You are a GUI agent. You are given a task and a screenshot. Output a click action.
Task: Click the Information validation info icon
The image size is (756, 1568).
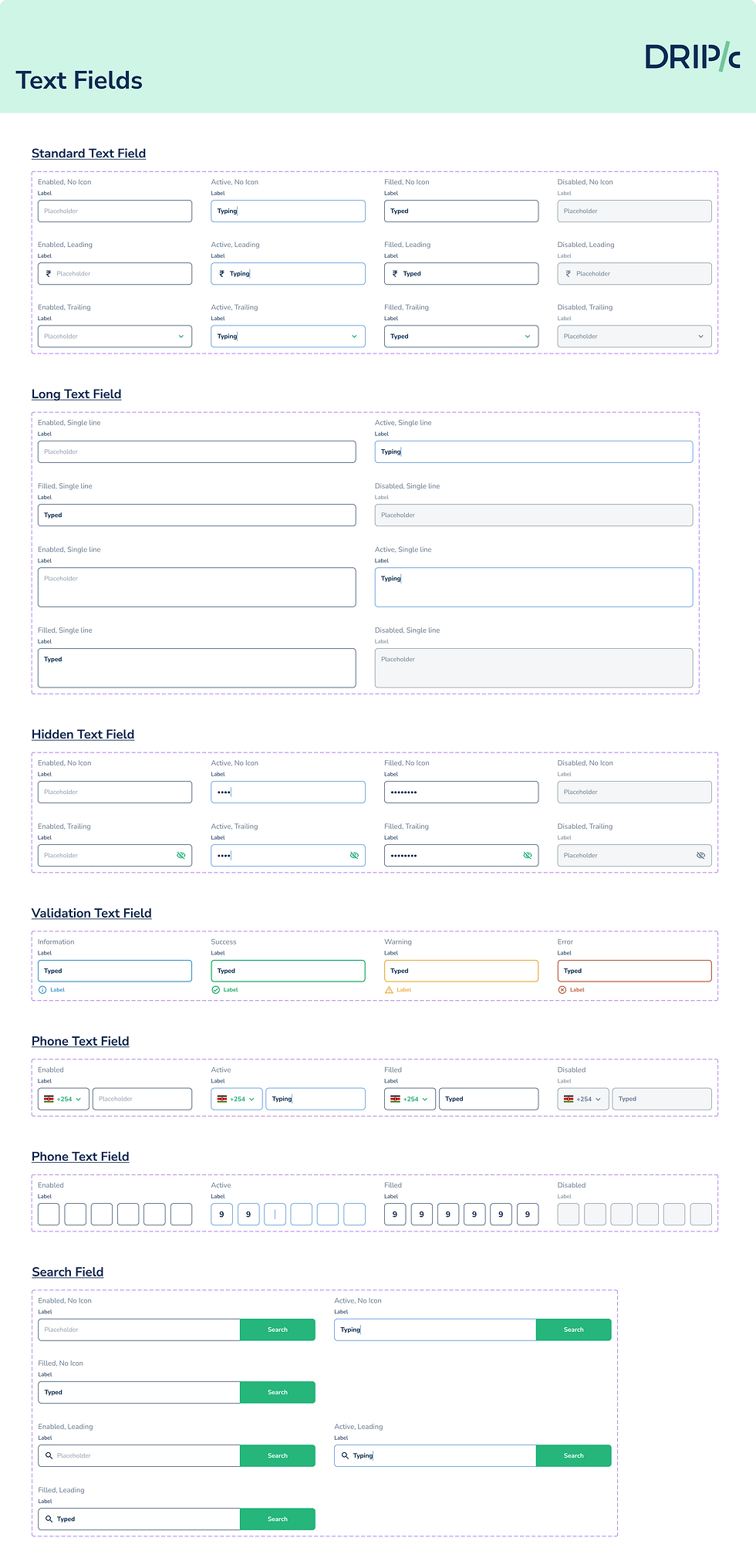(42, 990)
